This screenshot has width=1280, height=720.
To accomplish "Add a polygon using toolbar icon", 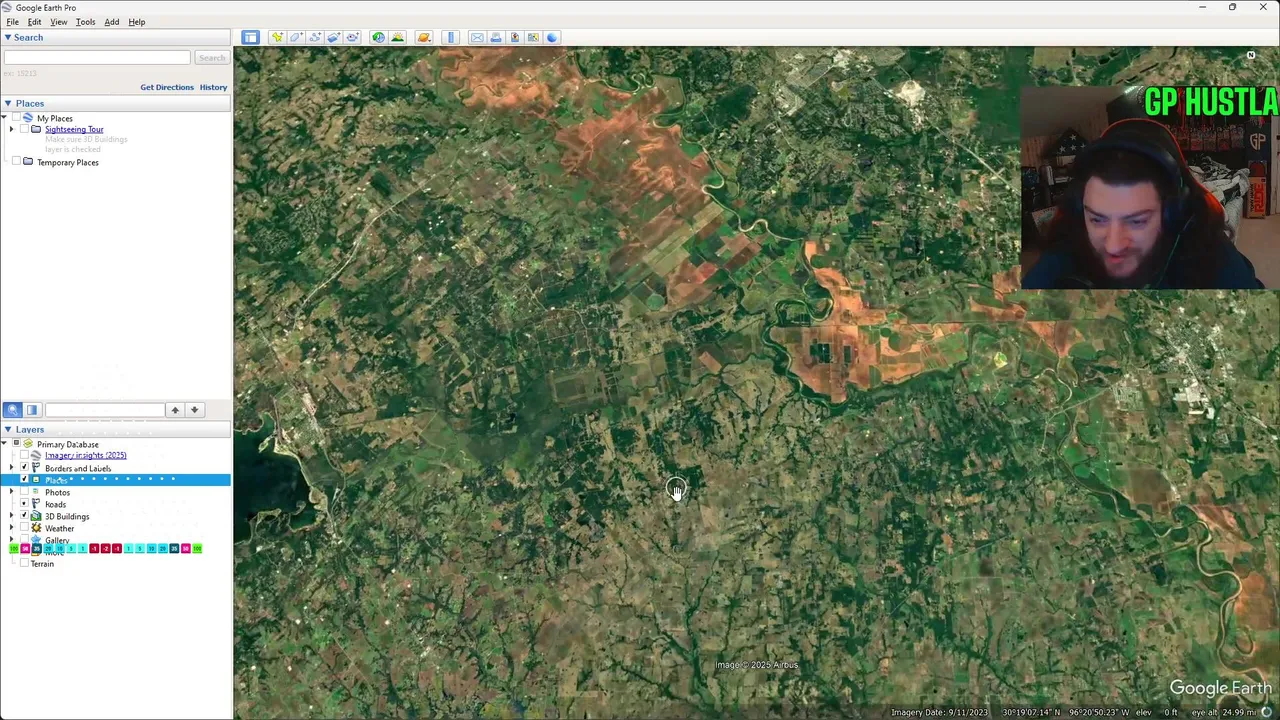I will pos(296,37).
